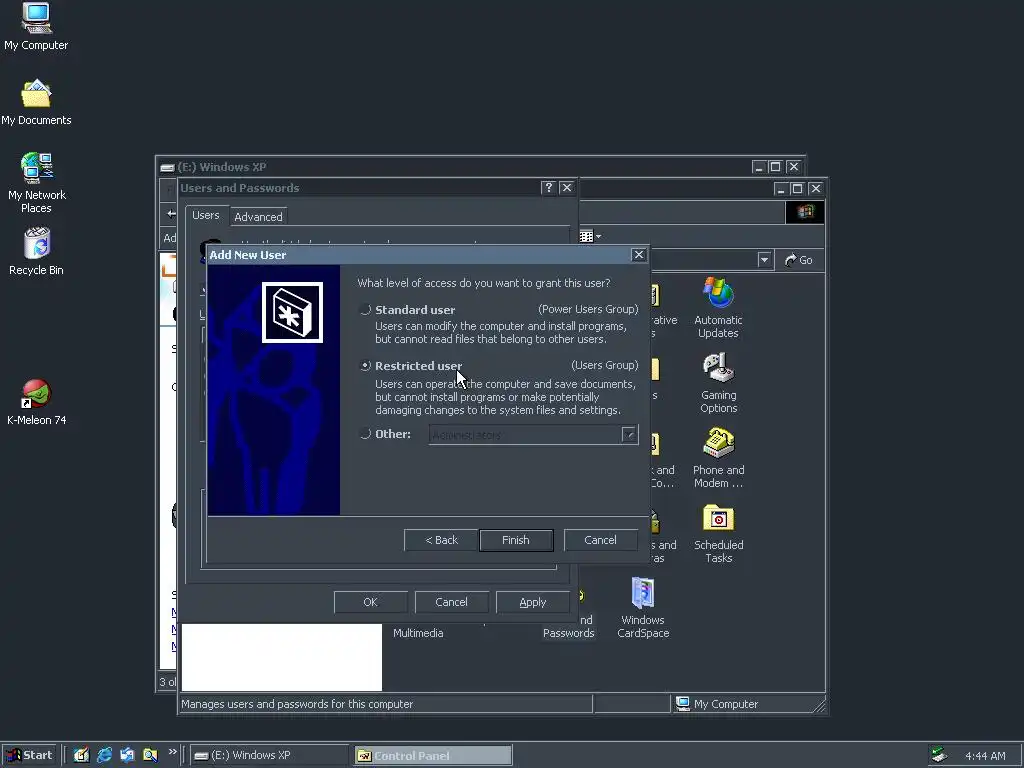
Task: Open Gaming Options in Control Panel
Action: click(x=718, y=383)
